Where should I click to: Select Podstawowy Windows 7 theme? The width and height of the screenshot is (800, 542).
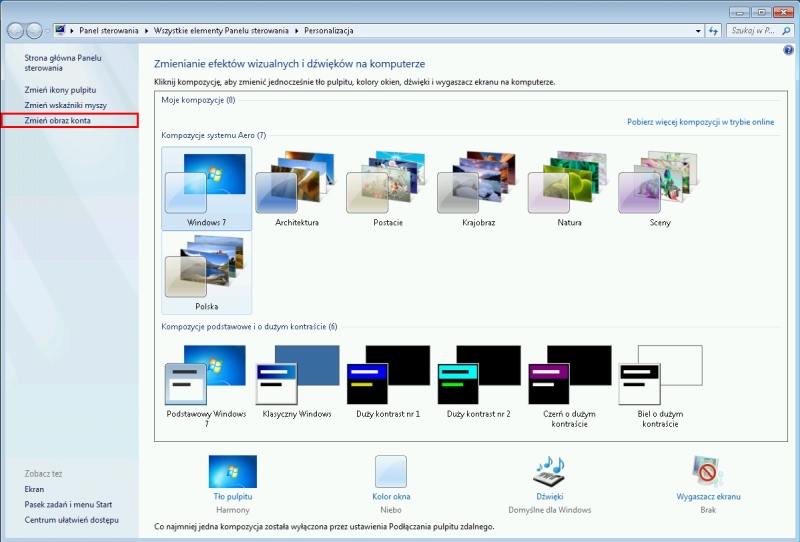coord(207,385)
